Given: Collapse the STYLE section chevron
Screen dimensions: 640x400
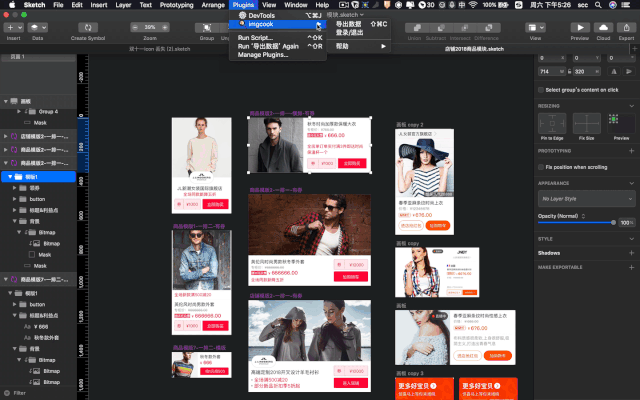Looking at the screenshot, I should click(631, 239).
